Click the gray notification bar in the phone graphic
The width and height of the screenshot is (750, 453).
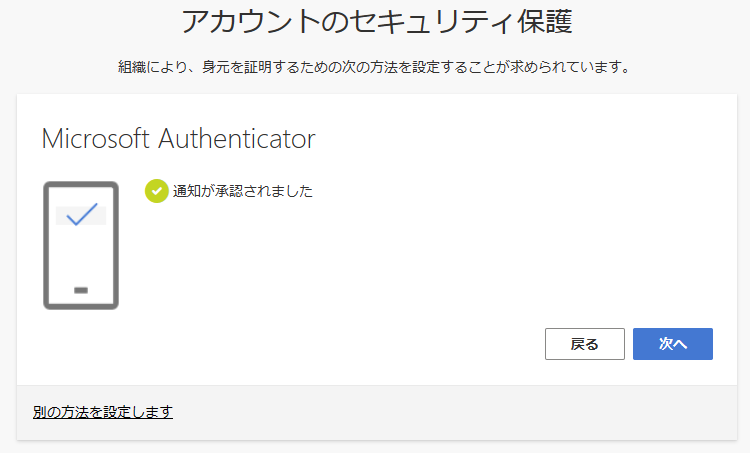point(81,216)
